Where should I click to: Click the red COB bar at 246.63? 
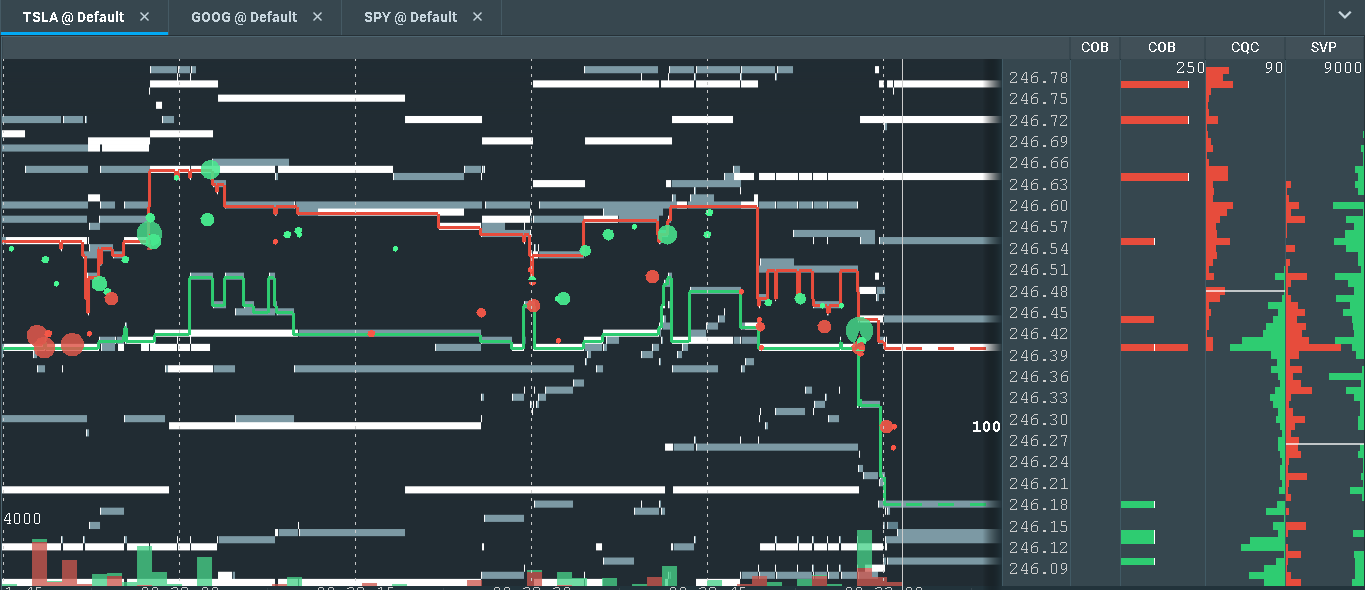(1155, 177)
